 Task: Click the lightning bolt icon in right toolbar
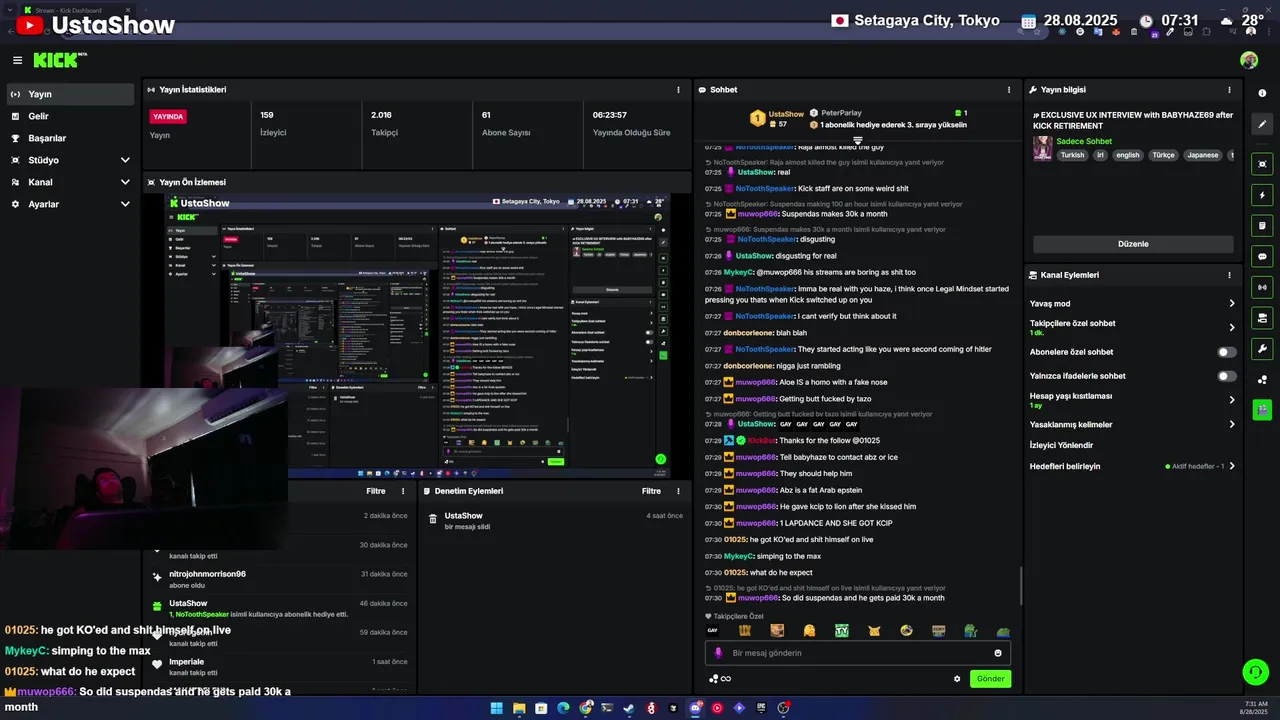tap(1262, 195)
